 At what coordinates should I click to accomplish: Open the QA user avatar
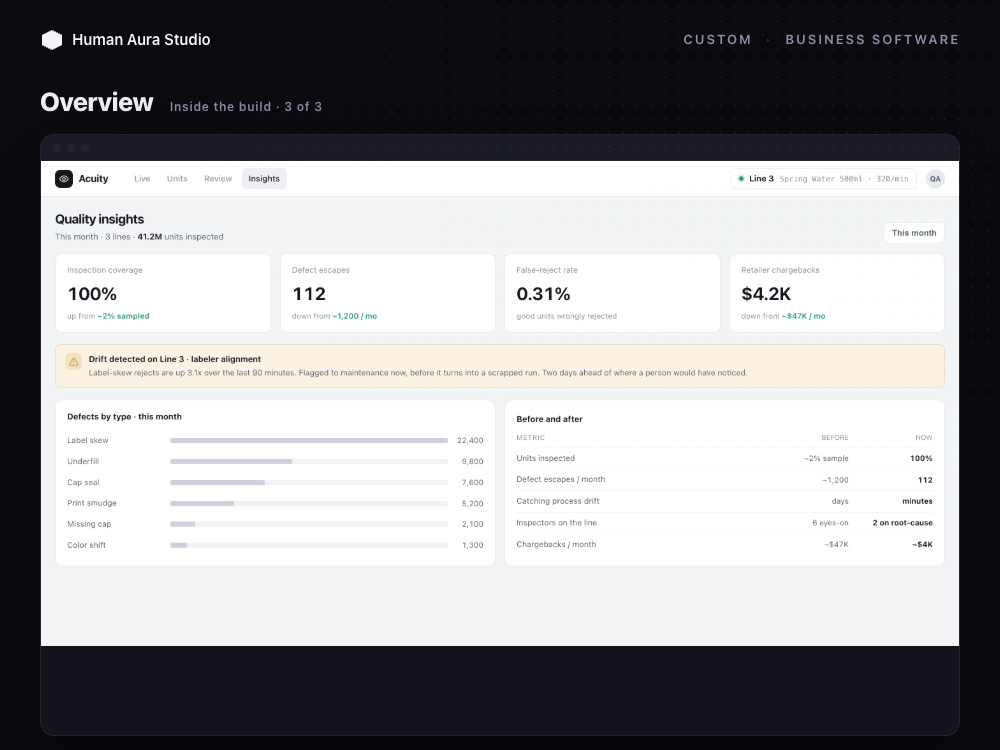click(x=935, y=179)
